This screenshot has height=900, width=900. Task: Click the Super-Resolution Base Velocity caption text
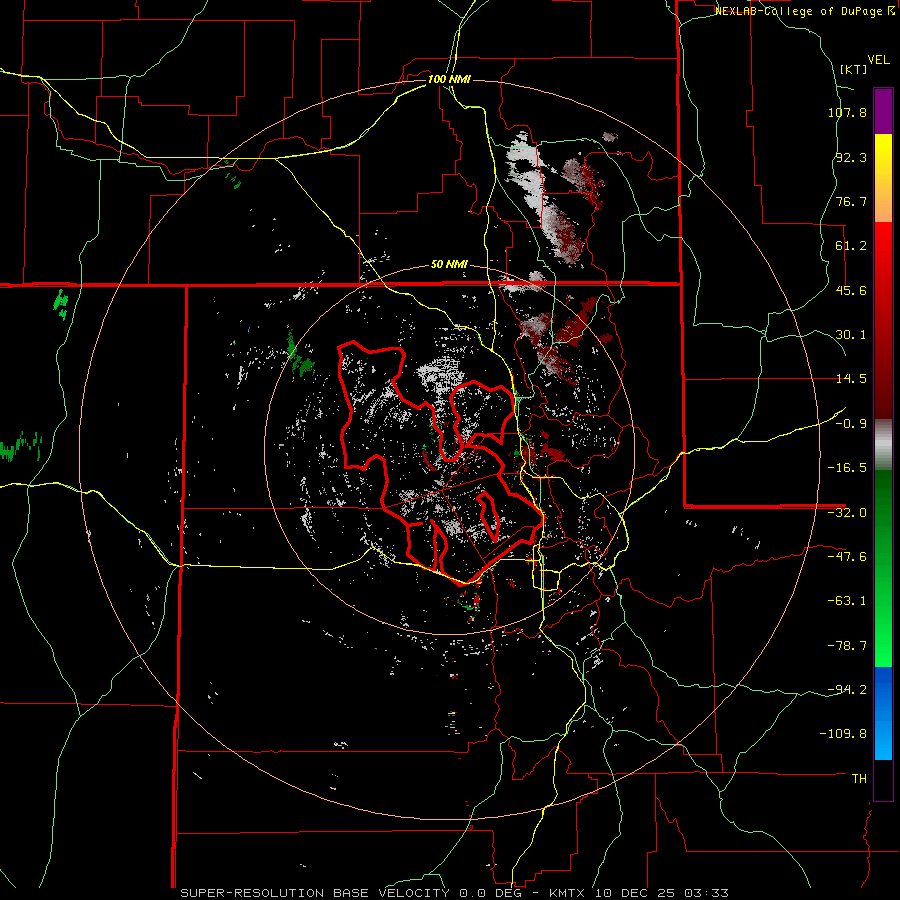pos(455,893)
